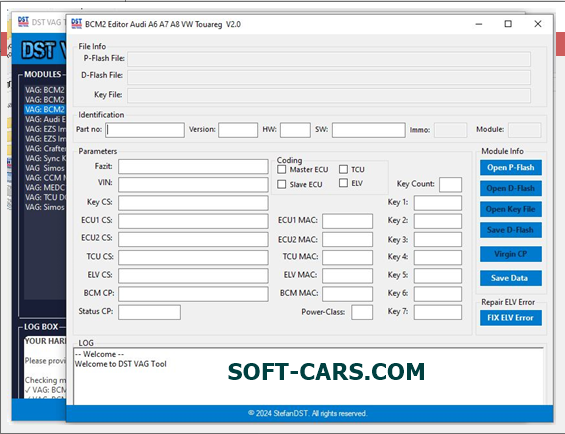Click the DST logo icon in BCM2 Editor title bar
This screenshot has width=565, height=434.
pyautogui.click(x=76, y=23)
